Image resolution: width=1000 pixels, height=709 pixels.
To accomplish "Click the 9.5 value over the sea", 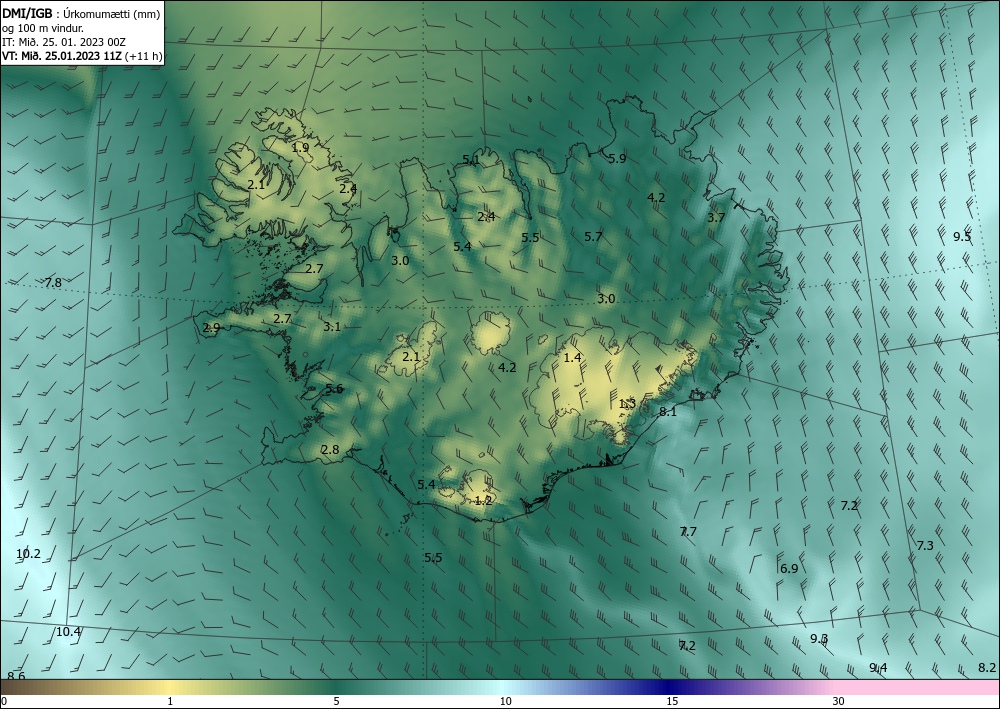I will click(962, 237).
